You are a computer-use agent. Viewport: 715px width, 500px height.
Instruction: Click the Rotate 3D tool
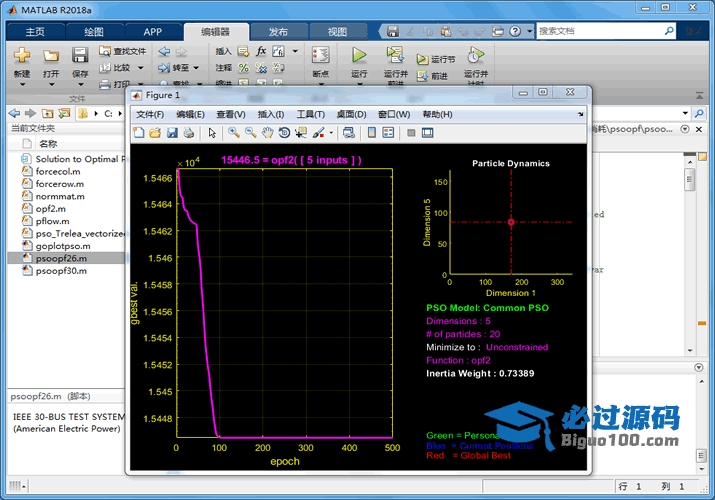(x=284, y=132)
